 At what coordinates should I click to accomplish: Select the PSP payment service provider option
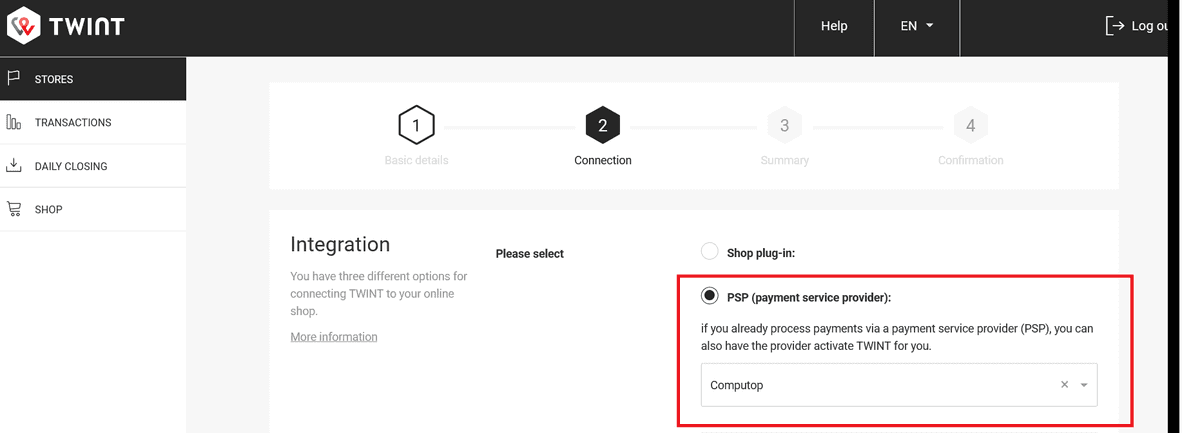pos(709,296)
